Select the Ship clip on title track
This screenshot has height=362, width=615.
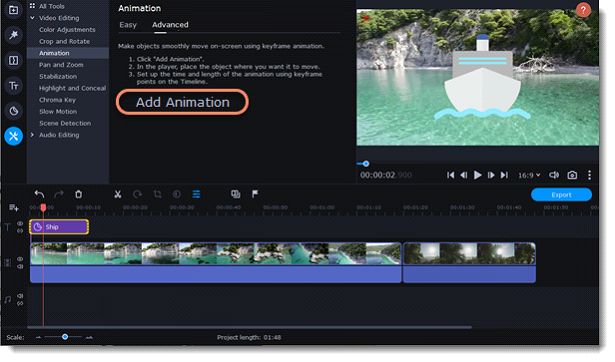(x=59, y=227)
